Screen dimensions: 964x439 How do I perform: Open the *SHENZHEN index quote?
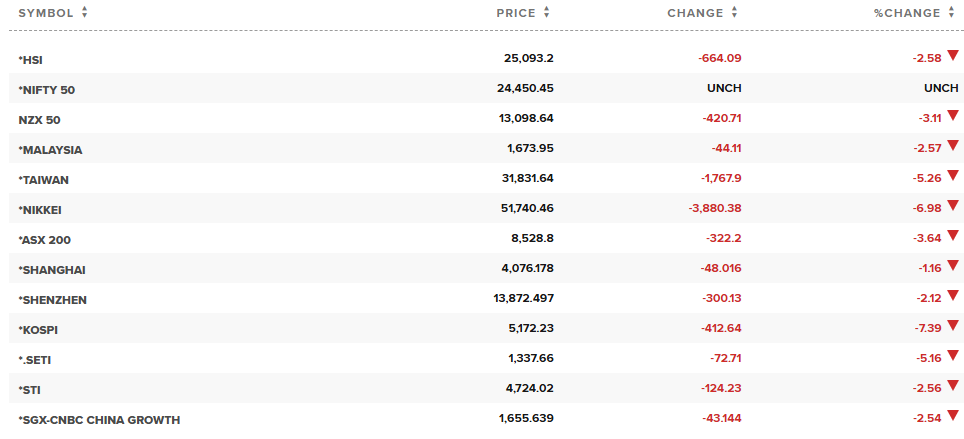pos(52,300)
